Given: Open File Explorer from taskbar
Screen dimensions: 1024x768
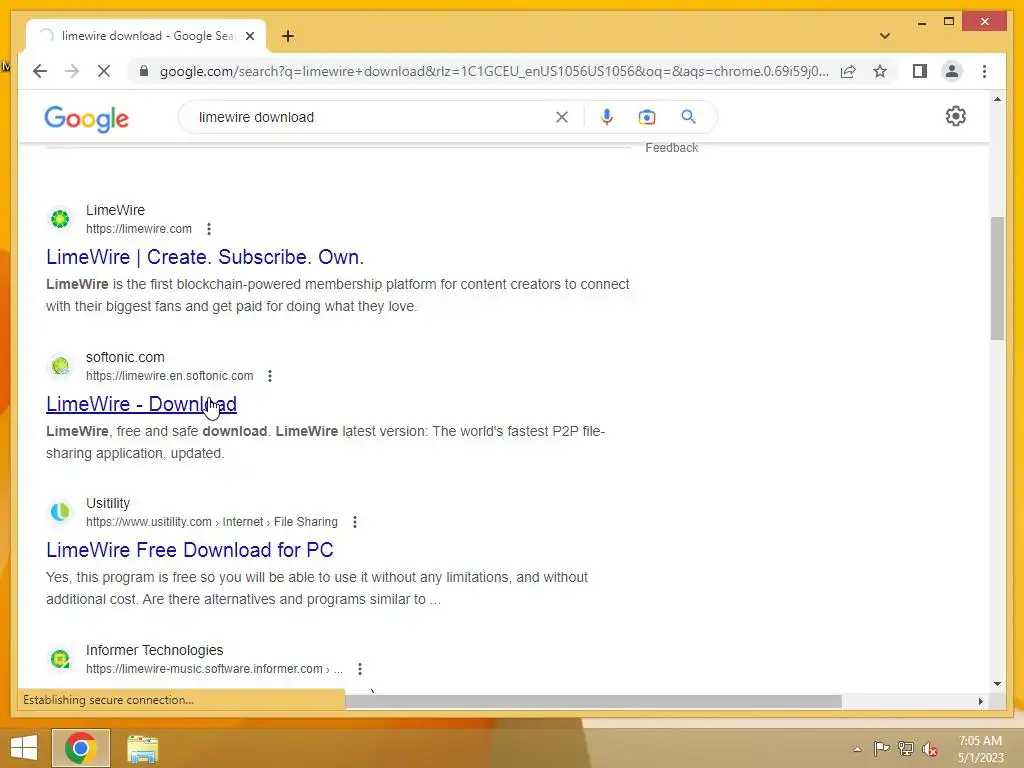Looking at the screenshot, I should point(142,749).
